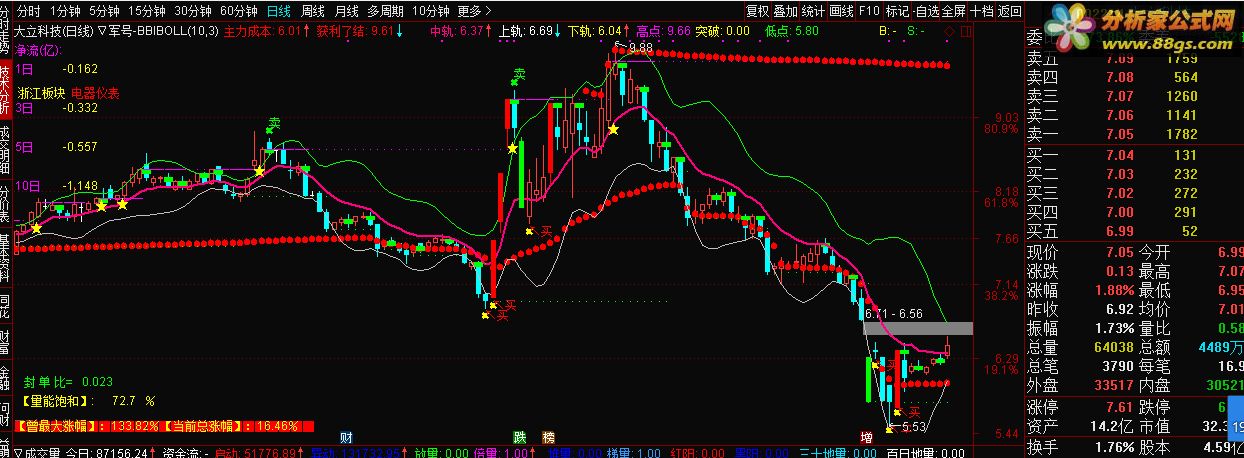Toggle the 十档 ten-level quotes
Image resolution: width=1244 pixels, height=458 pixels.
pos(981,11)
